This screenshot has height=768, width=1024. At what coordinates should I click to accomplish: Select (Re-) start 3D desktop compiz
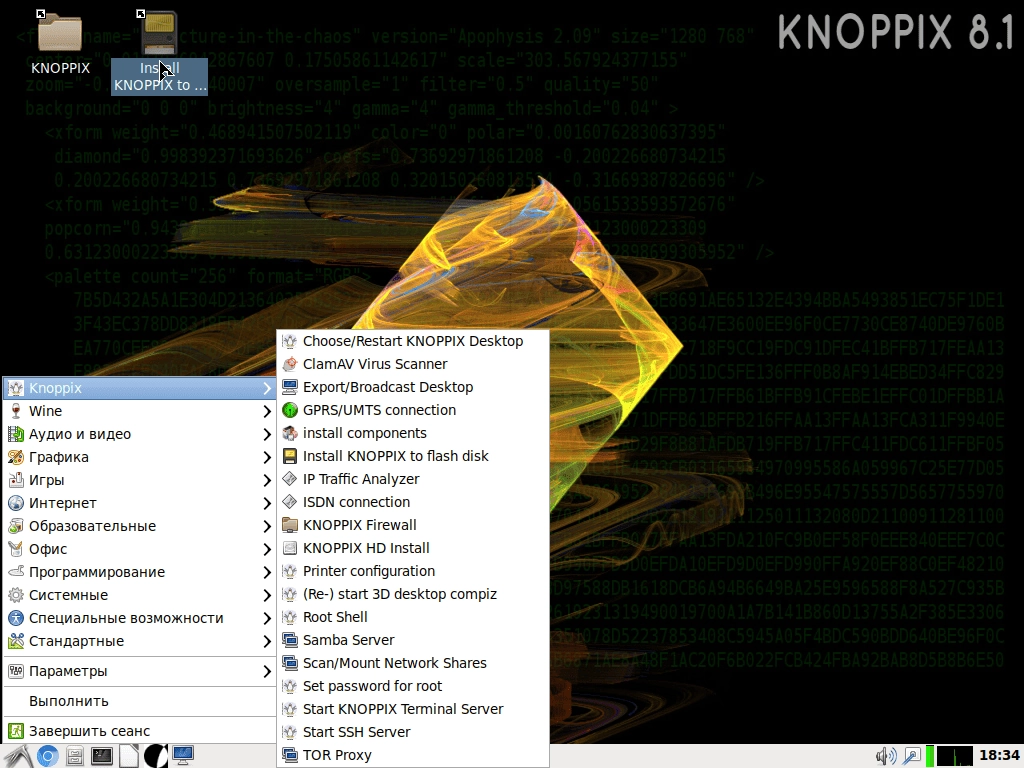tap(413, 594)
